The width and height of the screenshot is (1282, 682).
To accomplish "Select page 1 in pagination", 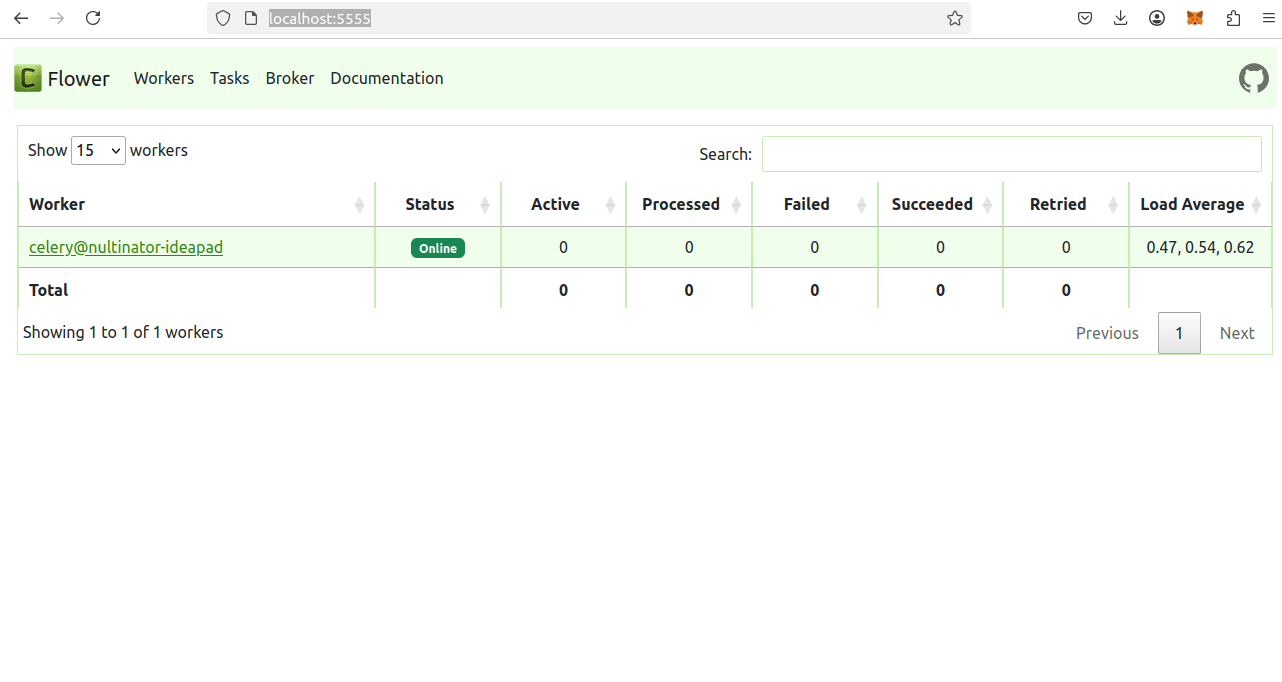I will pyautogui.click(x=1179, y=333).
